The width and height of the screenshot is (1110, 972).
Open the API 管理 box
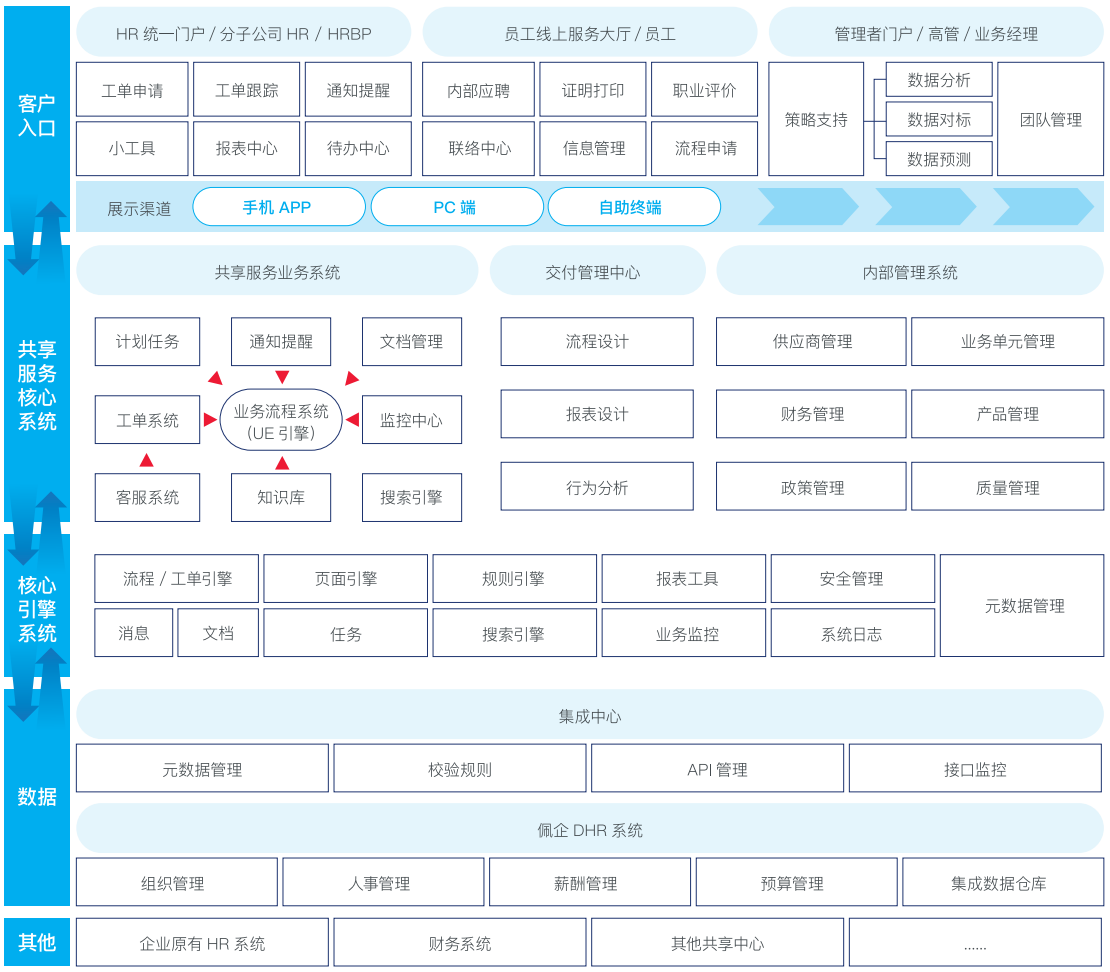click(x=717, y=769)
